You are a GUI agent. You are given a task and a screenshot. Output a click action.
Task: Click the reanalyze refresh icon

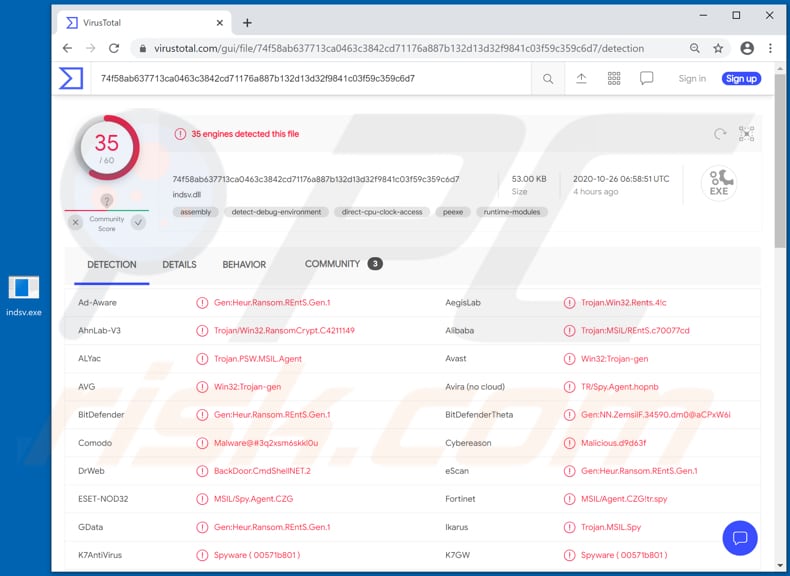720,134
